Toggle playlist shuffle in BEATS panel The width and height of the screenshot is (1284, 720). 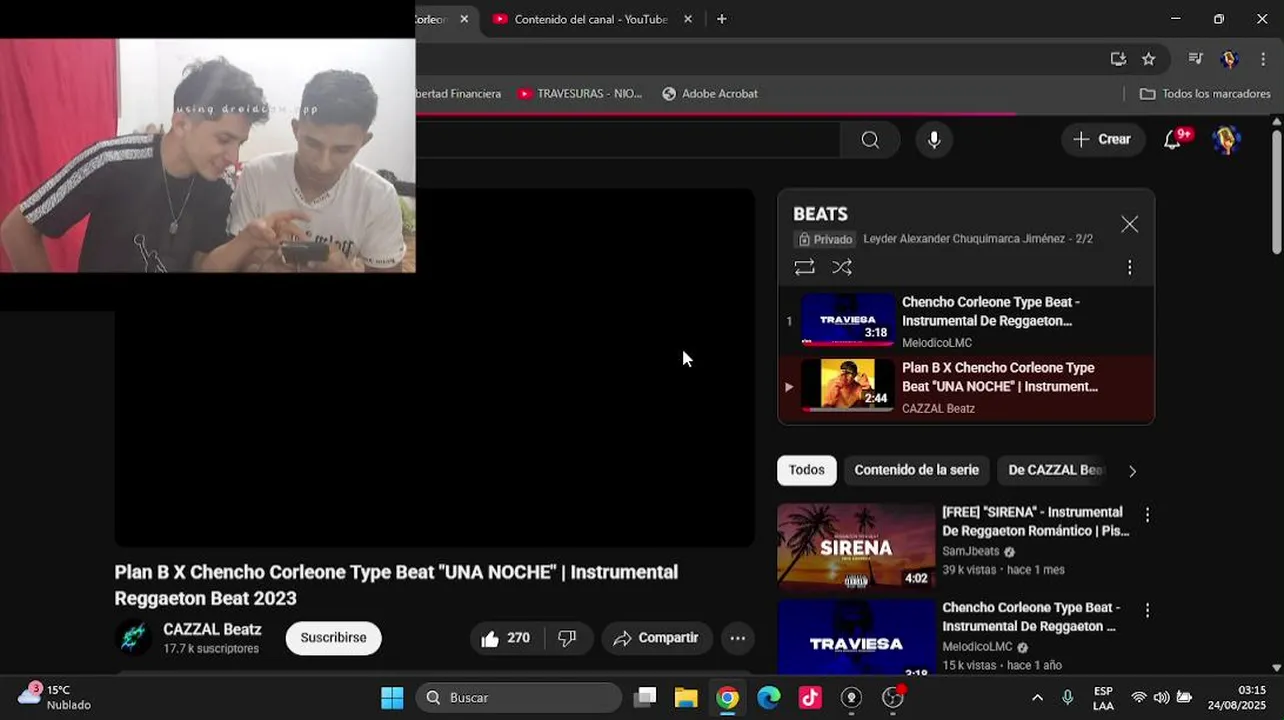pos(842,267)
